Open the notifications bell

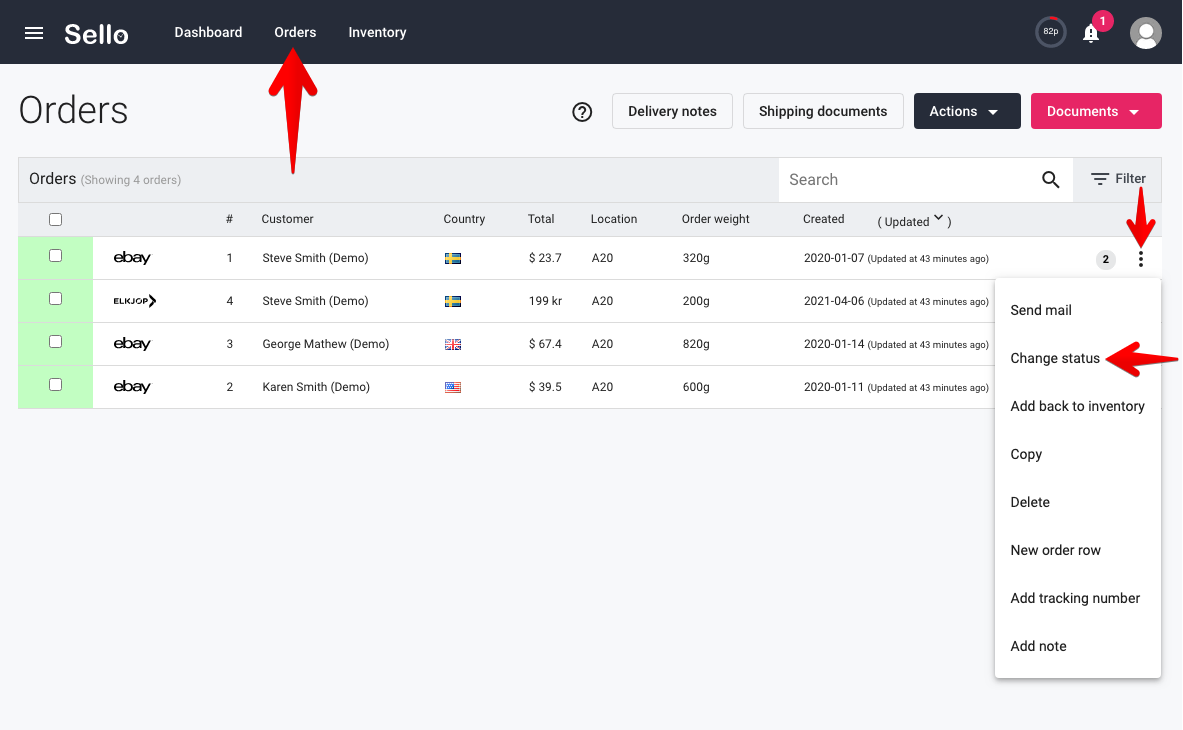click(1091, 33)
